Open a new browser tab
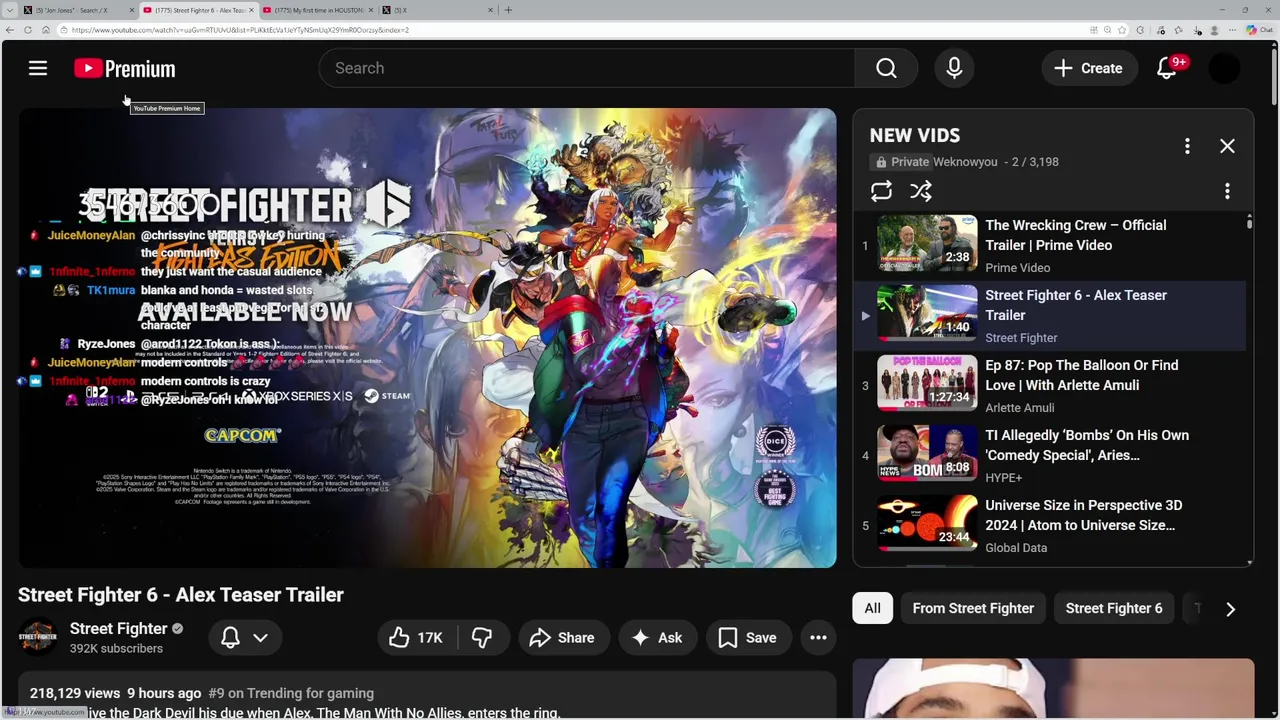The image size is (1280, 720). [508, 10]
